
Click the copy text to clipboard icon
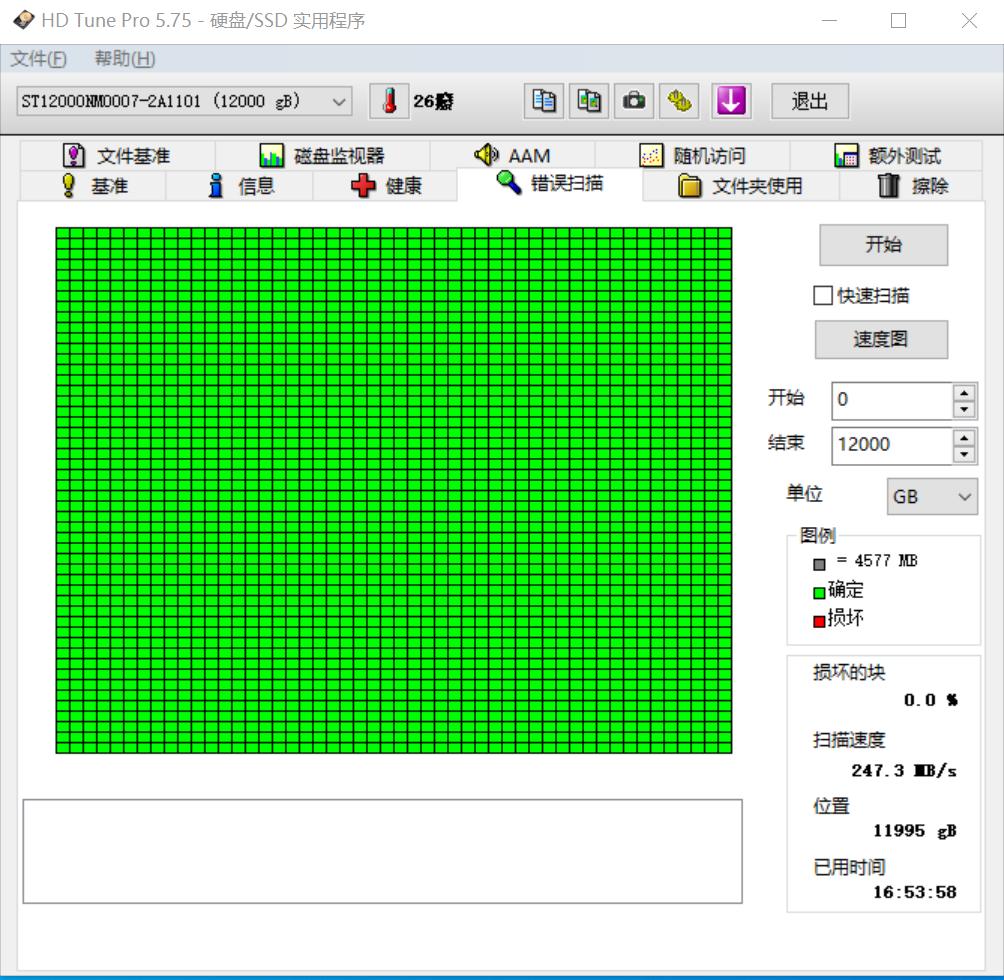[544, 101]
